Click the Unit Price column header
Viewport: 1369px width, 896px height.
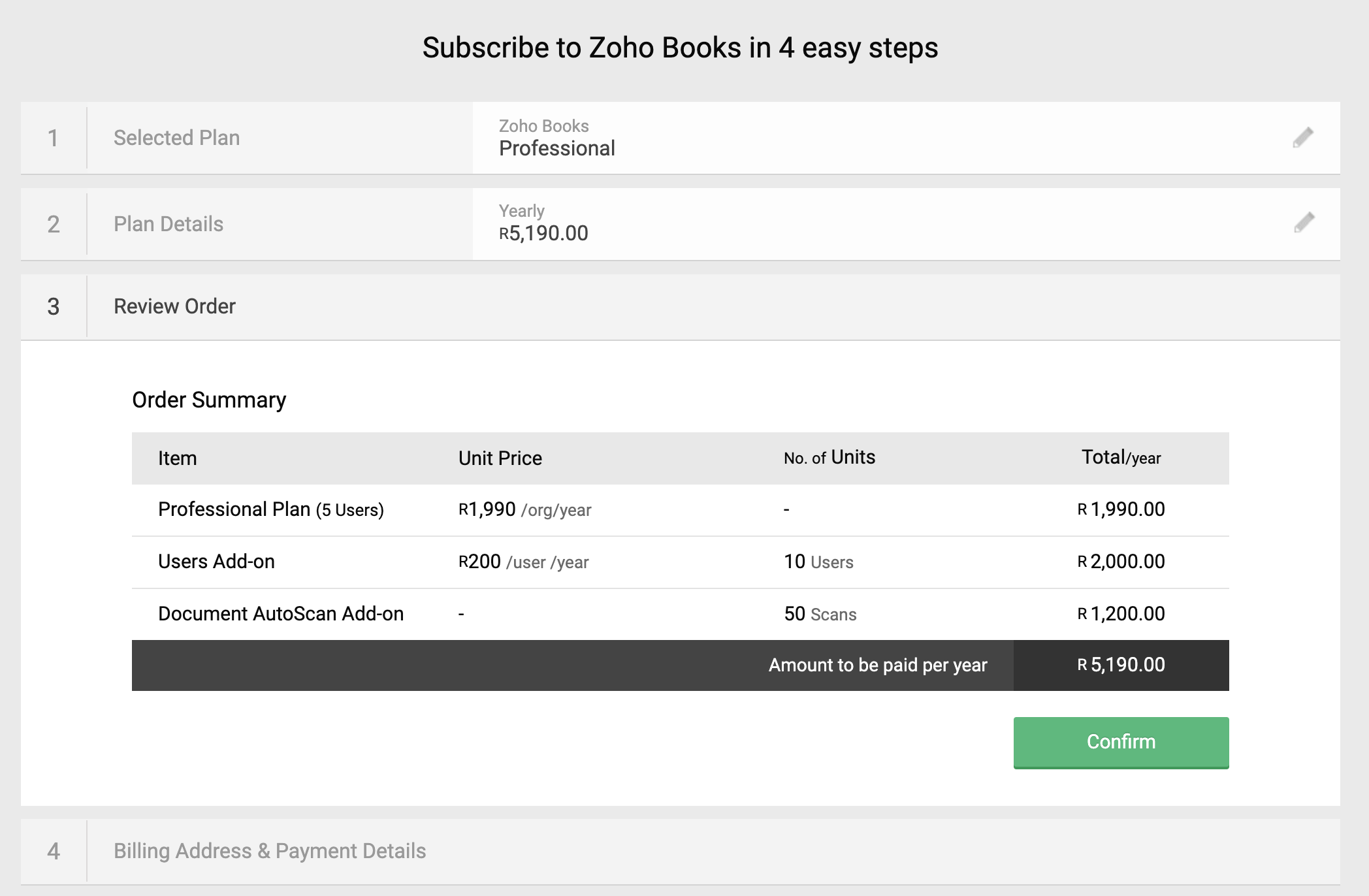coord(500,458)
